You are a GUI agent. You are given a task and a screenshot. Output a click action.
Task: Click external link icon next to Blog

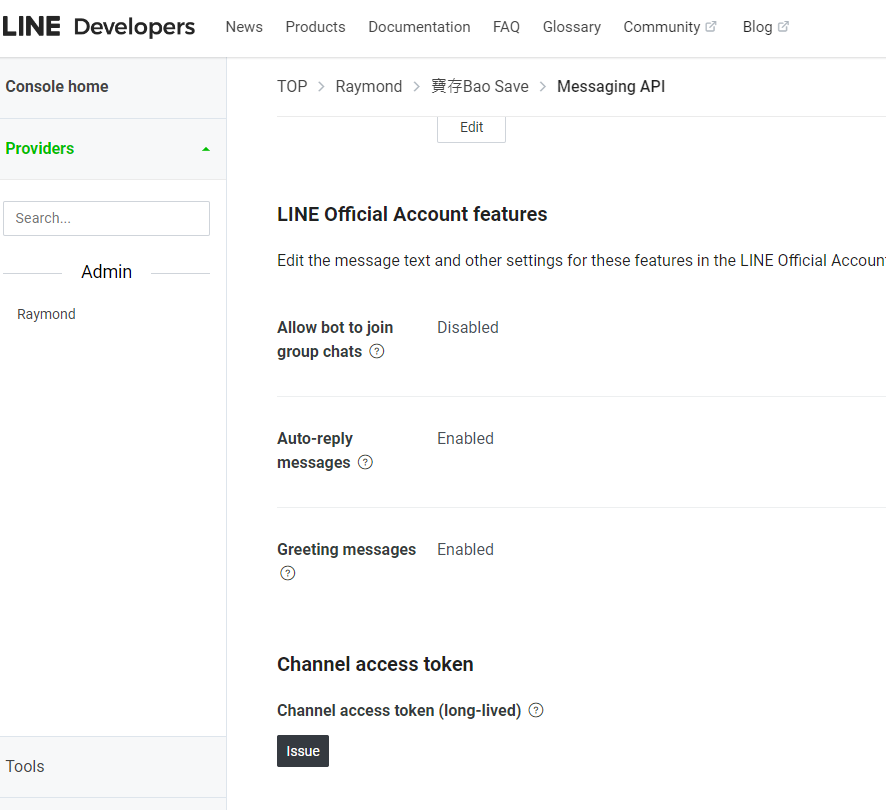pyautogui.click(x=783, y=27)
